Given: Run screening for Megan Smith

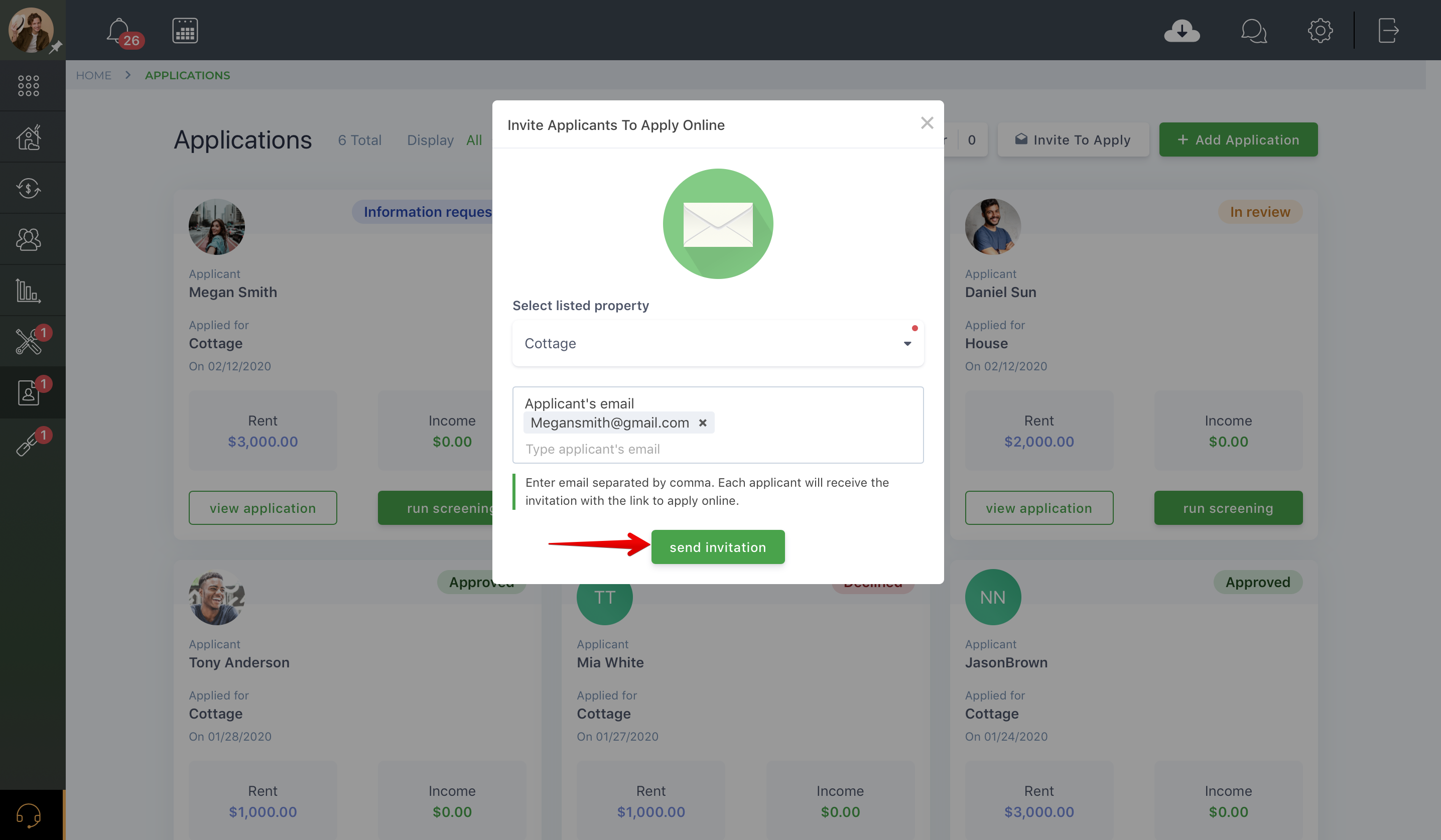Looking at the screenshot, I should [436, 508].
